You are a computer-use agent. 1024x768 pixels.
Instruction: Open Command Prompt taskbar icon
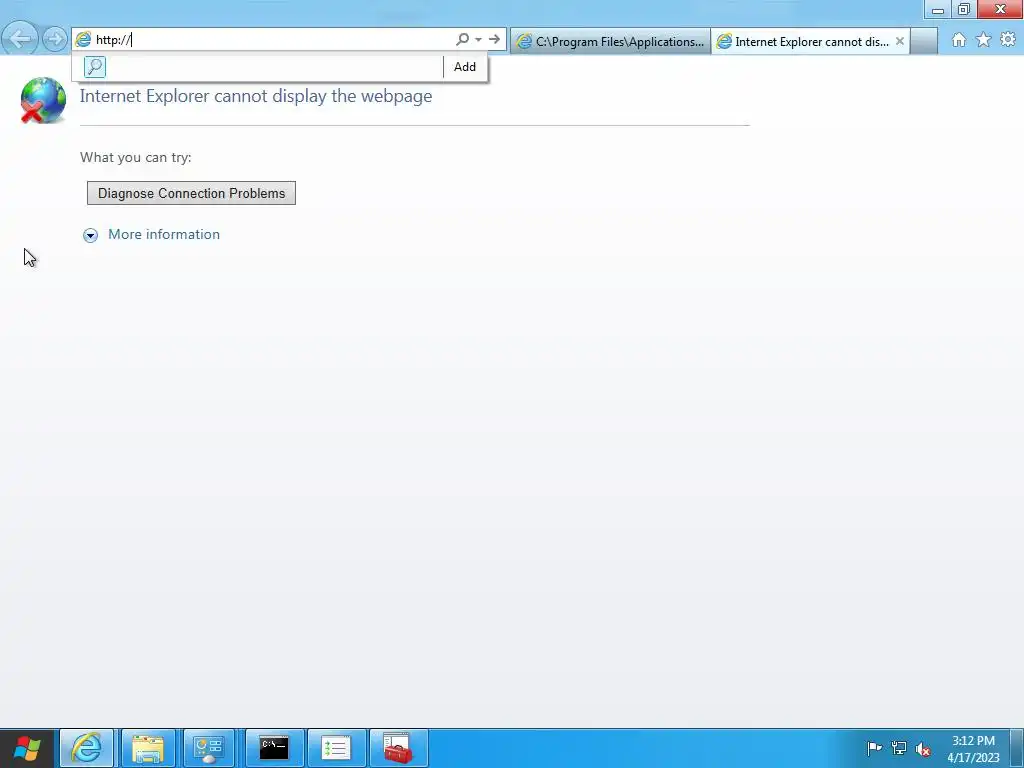(274, 748)
